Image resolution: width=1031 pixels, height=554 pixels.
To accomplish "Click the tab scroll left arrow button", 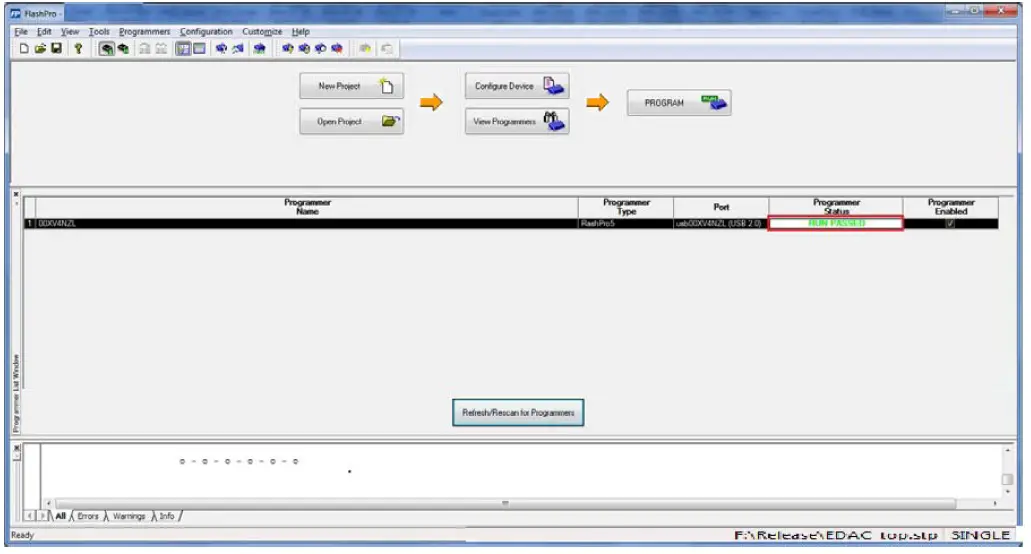I will coord(30,517).
